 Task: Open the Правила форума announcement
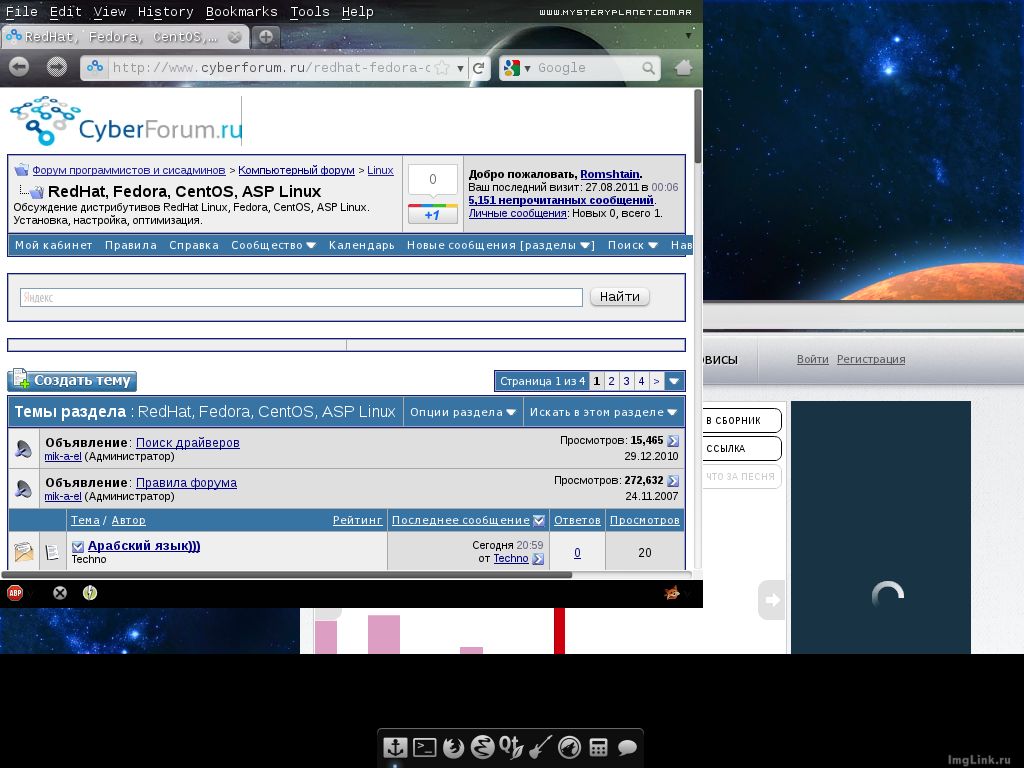click(186, 483)
